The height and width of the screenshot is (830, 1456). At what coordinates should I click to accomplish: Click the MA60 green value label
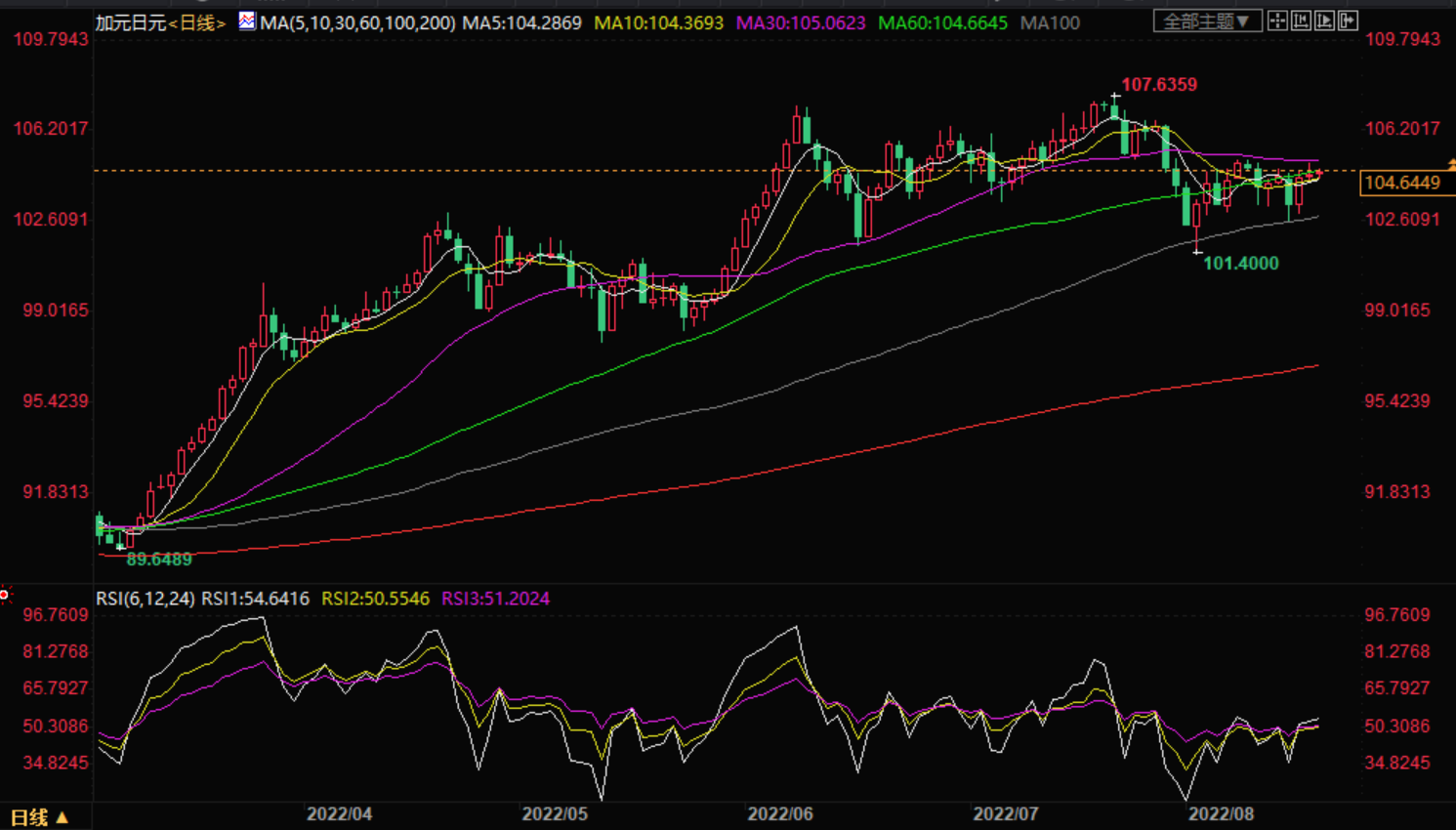coord(942,22)
